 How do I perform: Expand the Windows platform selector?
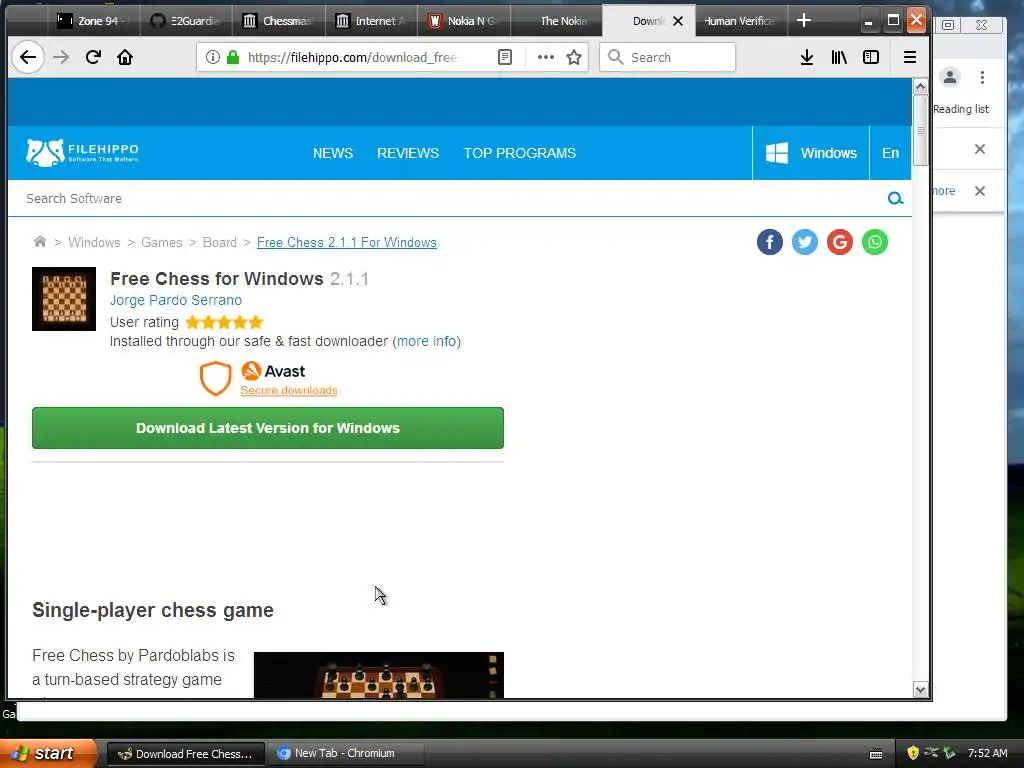811,153
